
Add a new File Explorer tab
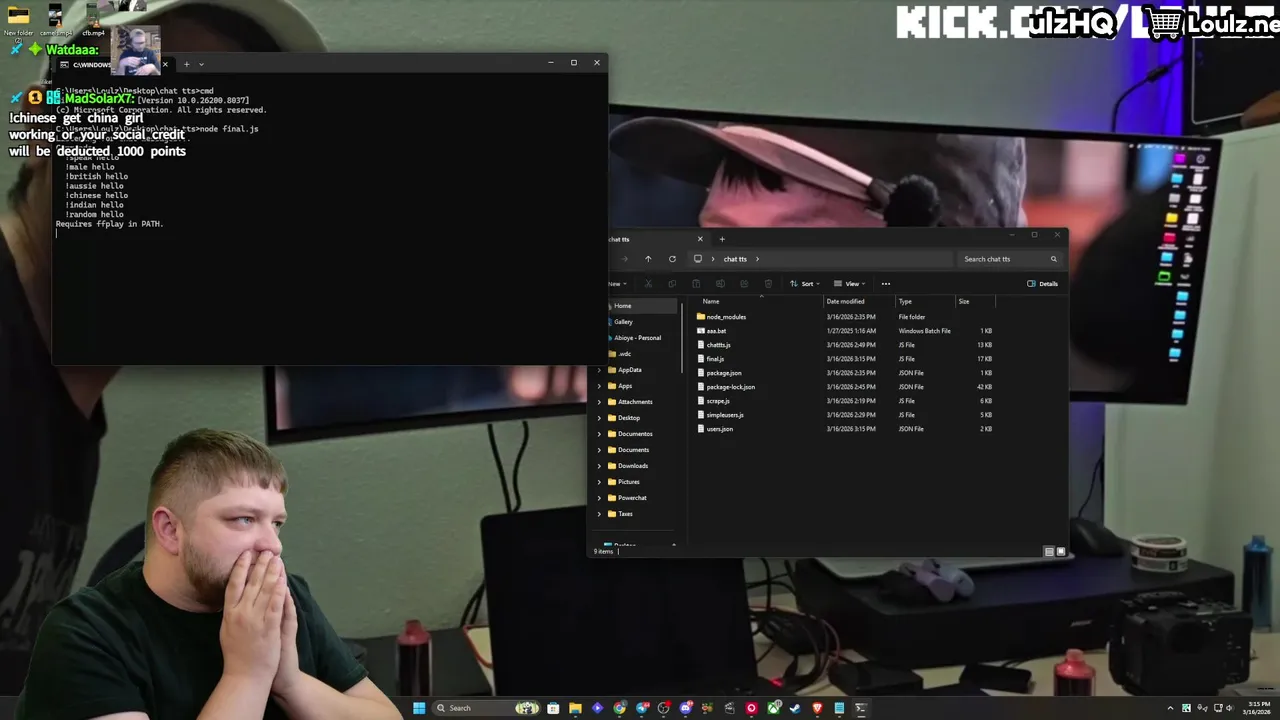point(722,239)
